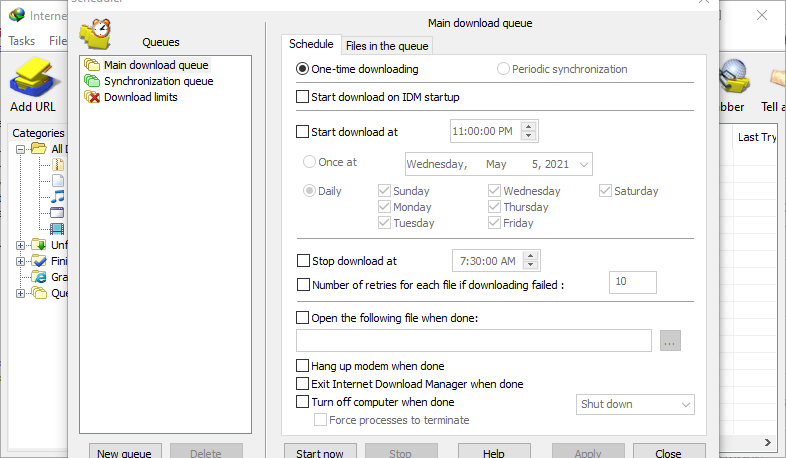
Task: Click the programs category window icon
Action: 57,212
